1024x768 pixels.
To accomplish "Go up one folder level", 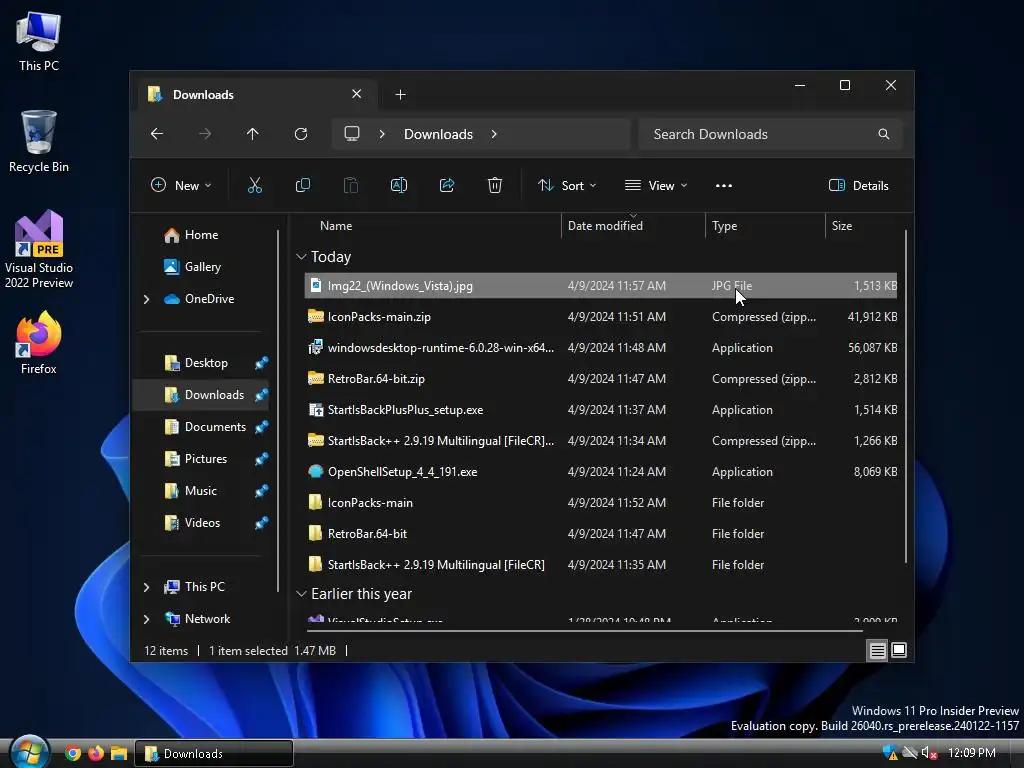I will (x=253, y=134).
